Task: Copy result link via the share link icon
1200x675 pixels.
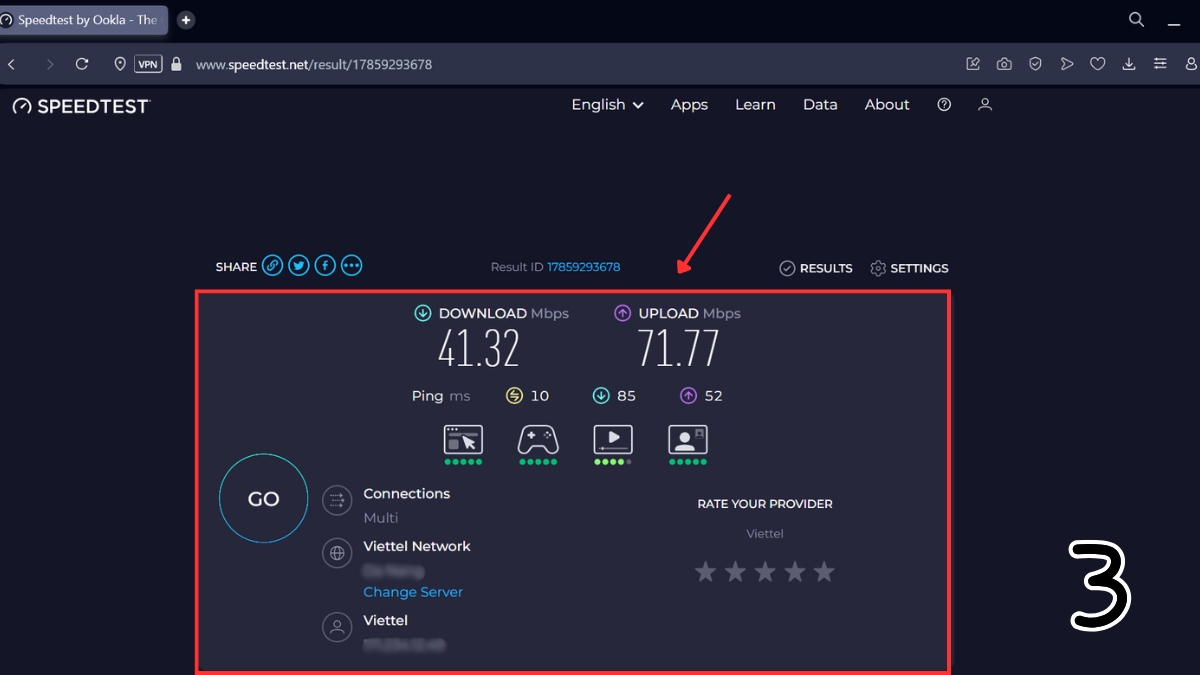Action: (x=272, y=266)
